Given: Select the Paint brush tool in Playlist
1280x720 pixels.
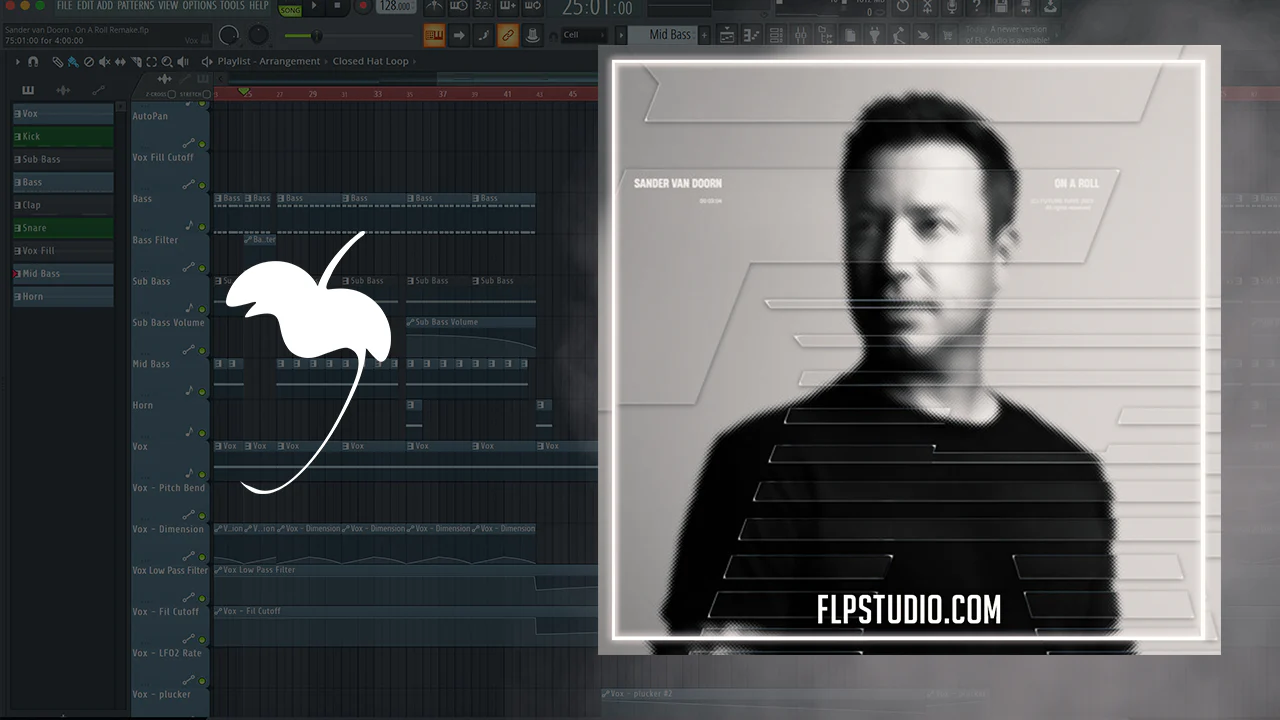Looking at the screenshot, I should coord(73,62).
